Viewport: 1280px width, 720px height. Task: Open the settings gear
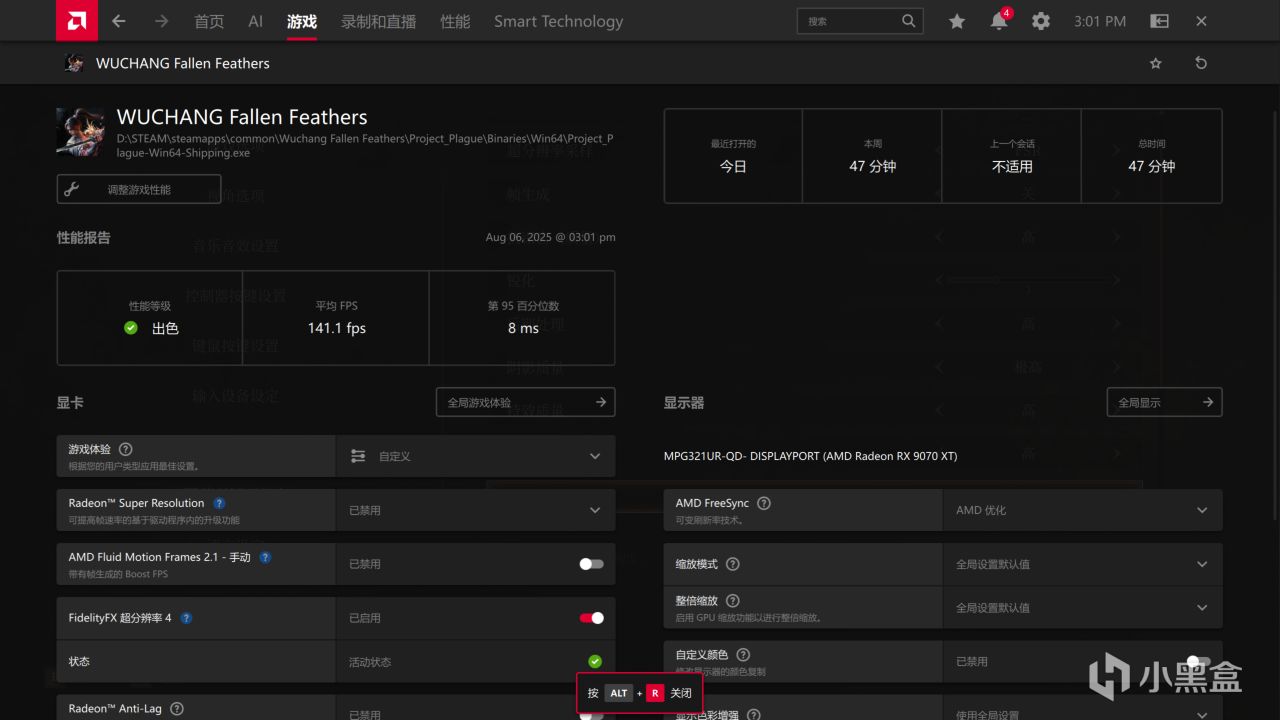click(1041, 21)
